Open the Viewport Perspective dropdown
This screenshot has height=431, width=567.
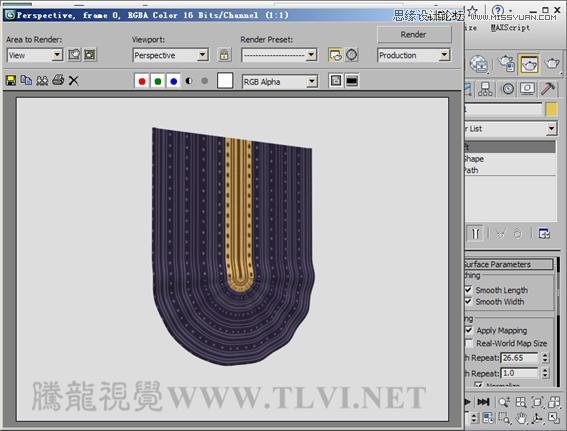[x=170, y=55]
